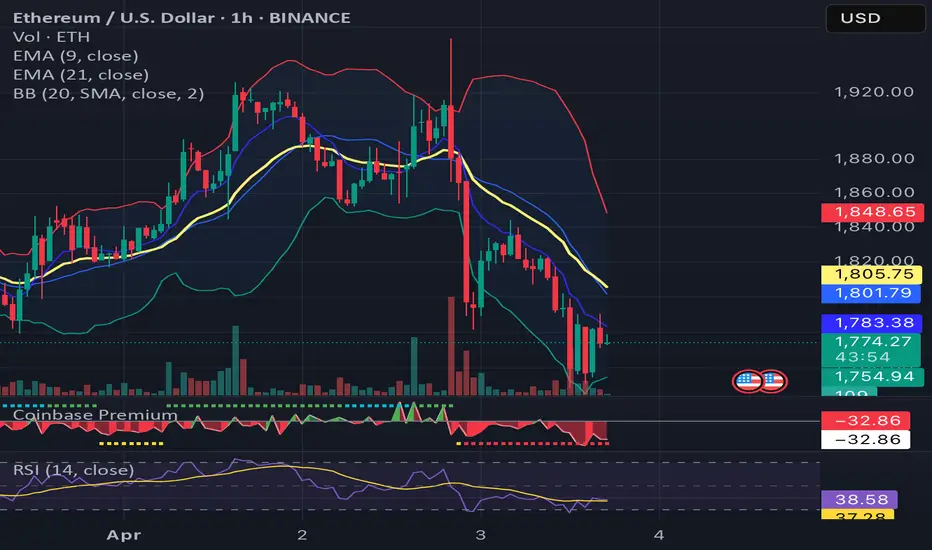Image resolution: width=932 pixels, height=550 pixels.
Task: Click the Apr label on the time axis
Action: point(124,535)
